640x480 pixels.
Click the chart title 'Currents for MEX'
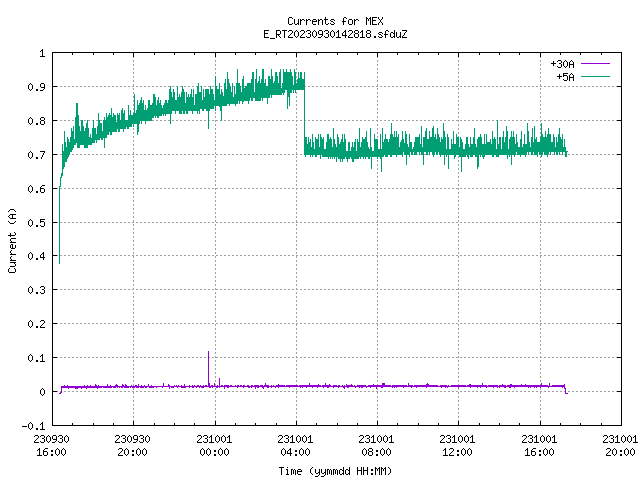[335, 21]
